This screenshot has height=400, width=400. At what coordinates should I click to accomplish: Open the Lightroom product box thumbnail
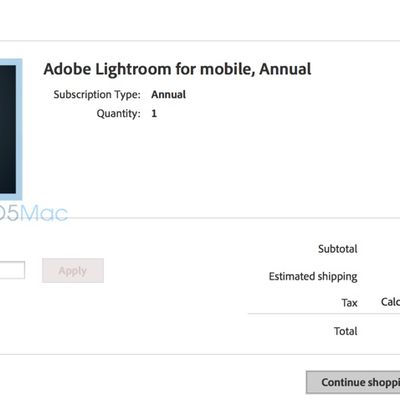(x=11, y=129)
